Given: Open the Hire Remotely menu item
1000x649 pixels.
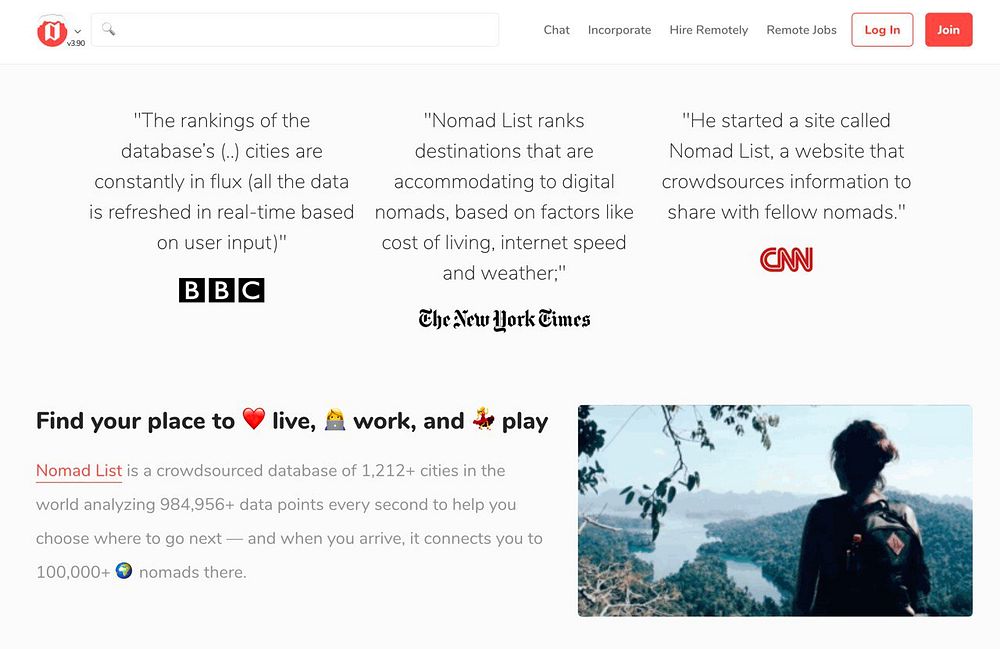Looking at the screenshot, I should click(x=709, y=30).
